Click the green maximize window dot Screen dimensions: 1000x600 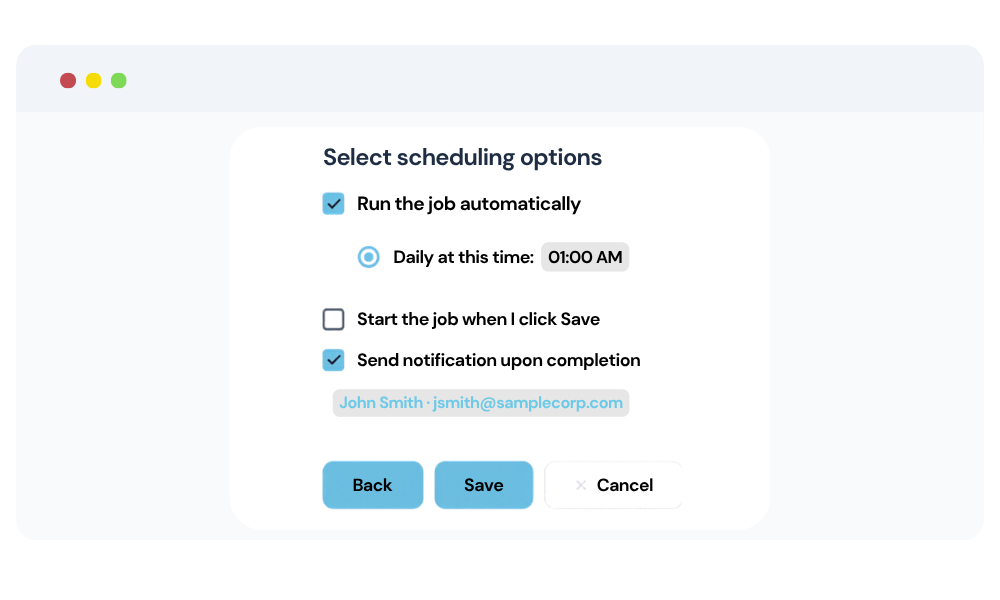[119, 80]
